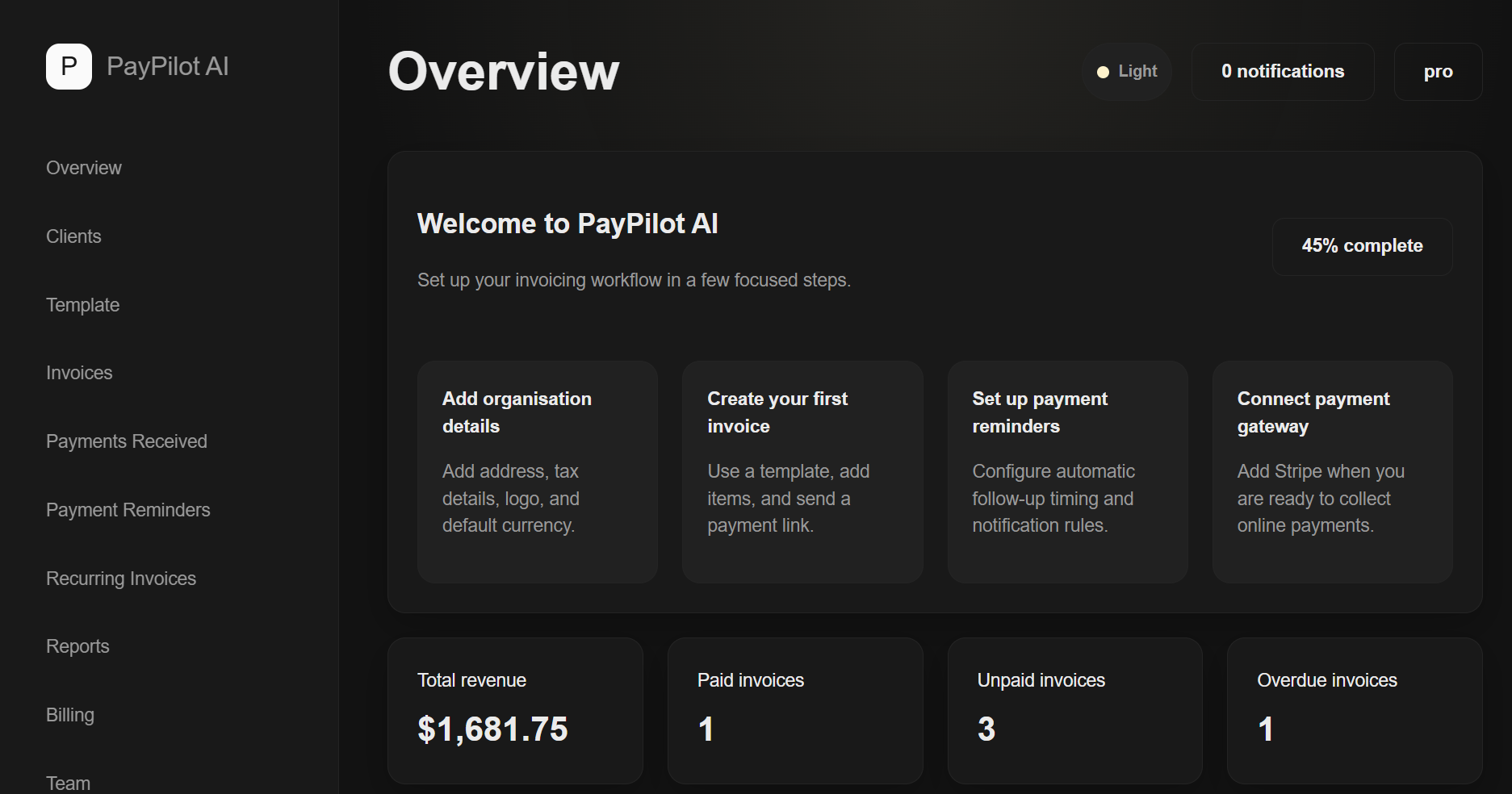Click the $1,681.75 revenue value

(x=492, y=729)
